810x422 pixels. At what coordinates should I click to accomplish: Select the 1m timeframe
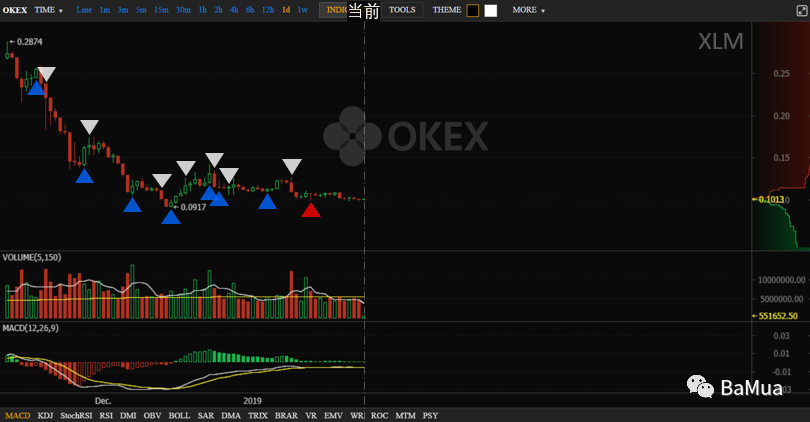105,10
